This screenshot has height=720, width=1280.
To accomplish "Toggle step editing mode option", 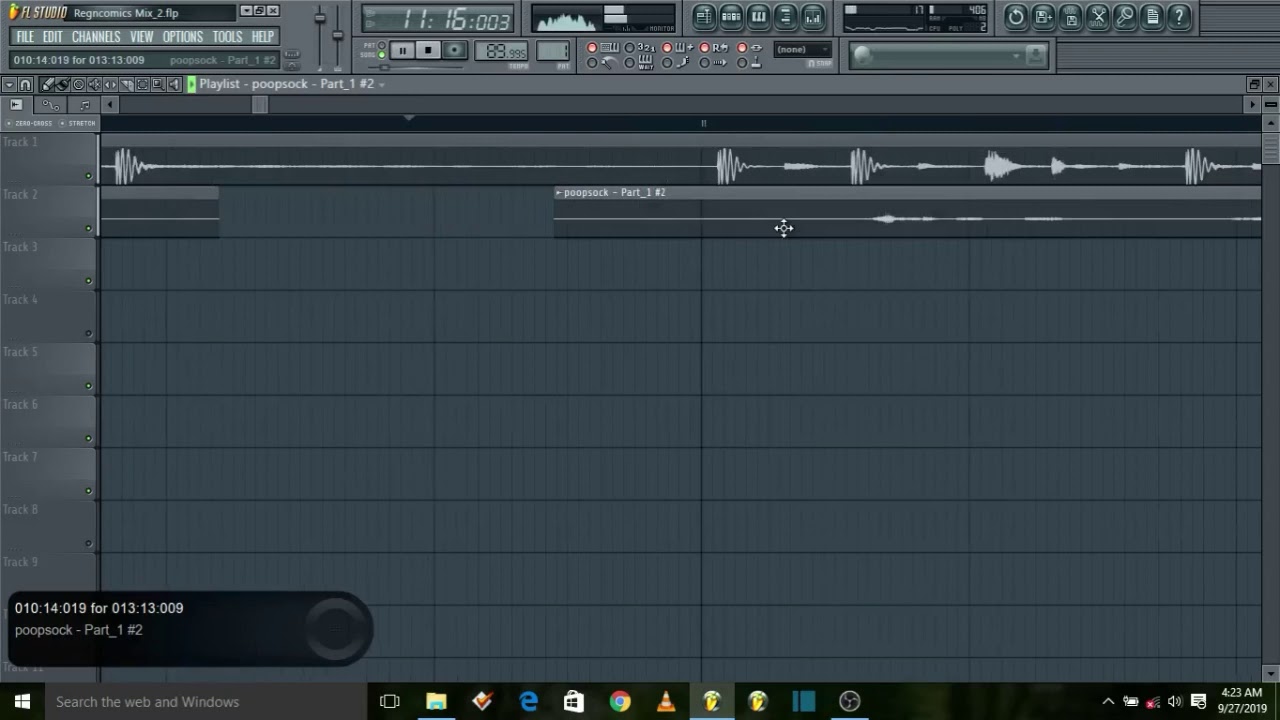I will (x=667, y=63).
